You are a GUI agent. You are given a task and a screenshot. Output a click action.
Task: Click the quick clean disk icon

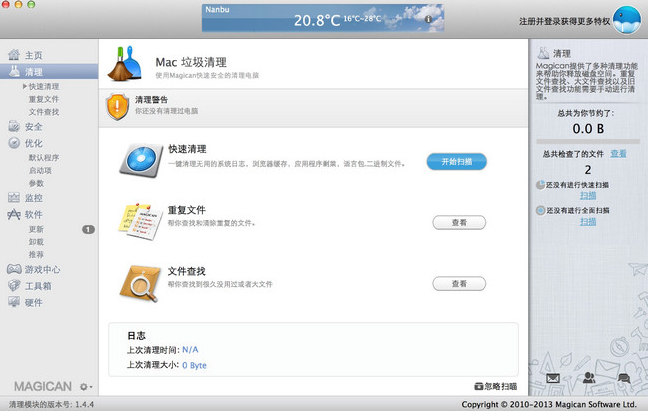tap(141, 160)
